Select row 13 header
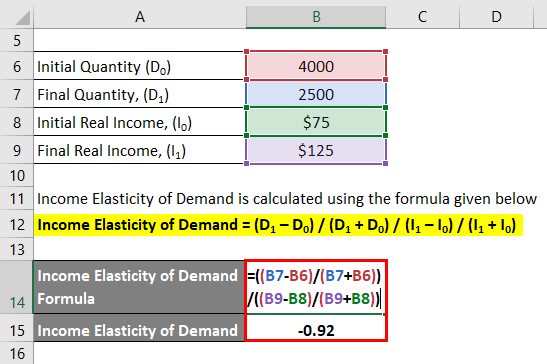The height and width of the screenshot is (364, 547). coord(17,250)
